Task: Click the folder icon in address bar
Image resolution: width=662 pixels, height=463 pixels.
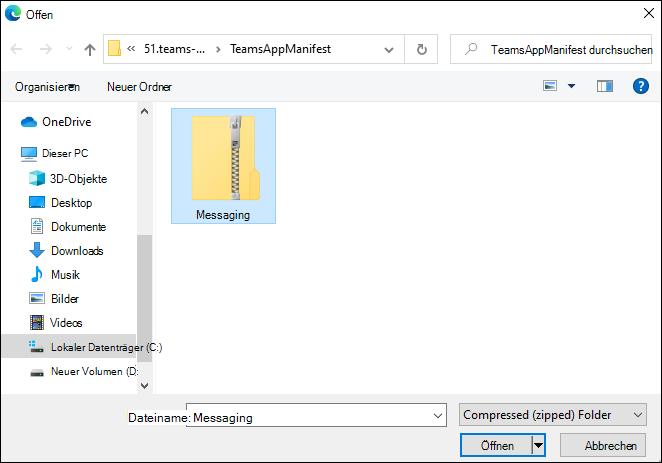Action: [114, 49]
